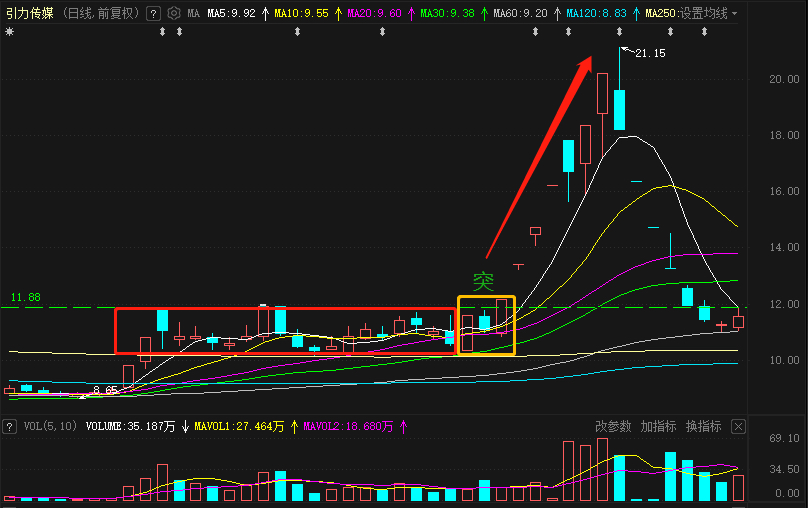Image resolution: width=808 pixels, height=508 pixels.
Task: Click the down arrow after VOLUME value
Action: click(x=185, y=426)
